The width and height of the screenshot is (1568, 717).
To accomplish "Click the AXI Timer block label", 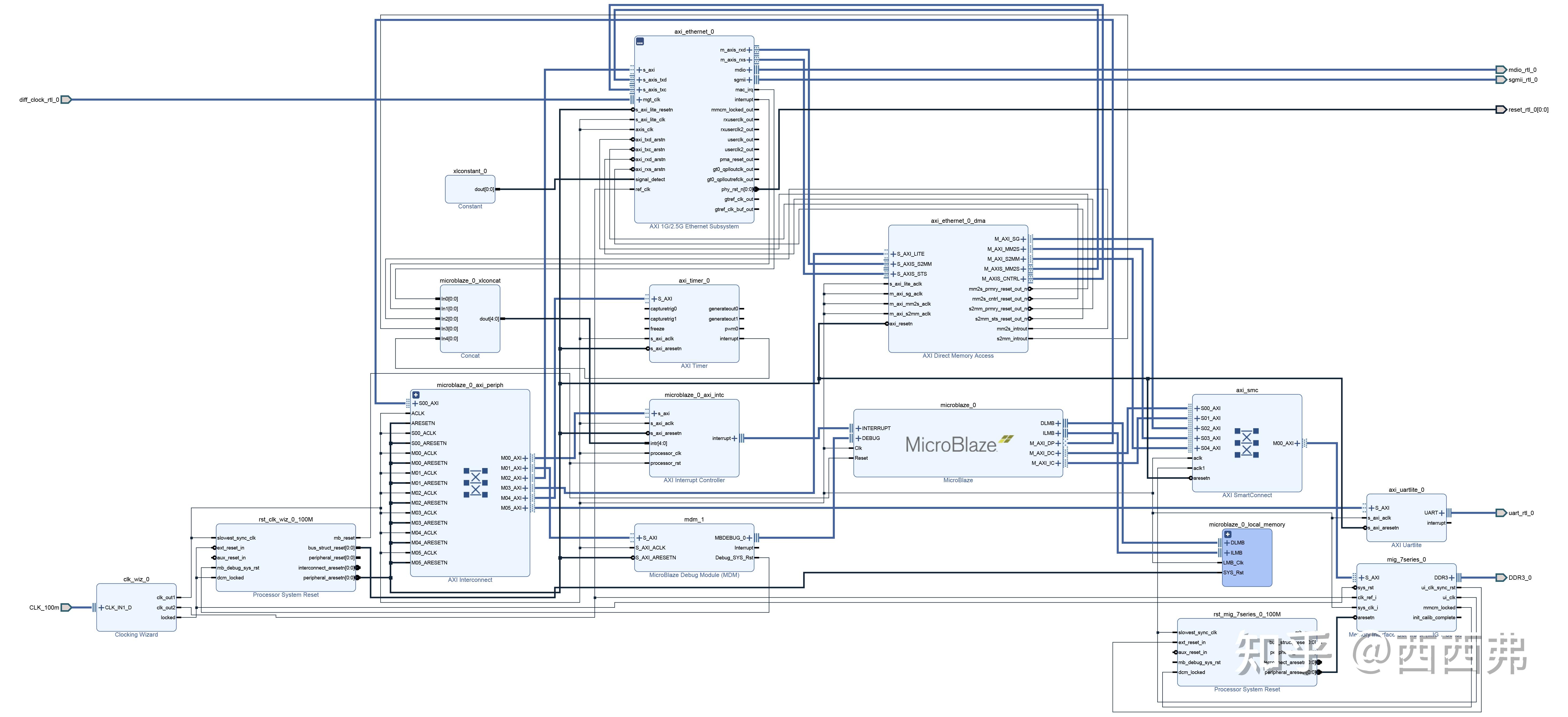I will pos(694,366).
